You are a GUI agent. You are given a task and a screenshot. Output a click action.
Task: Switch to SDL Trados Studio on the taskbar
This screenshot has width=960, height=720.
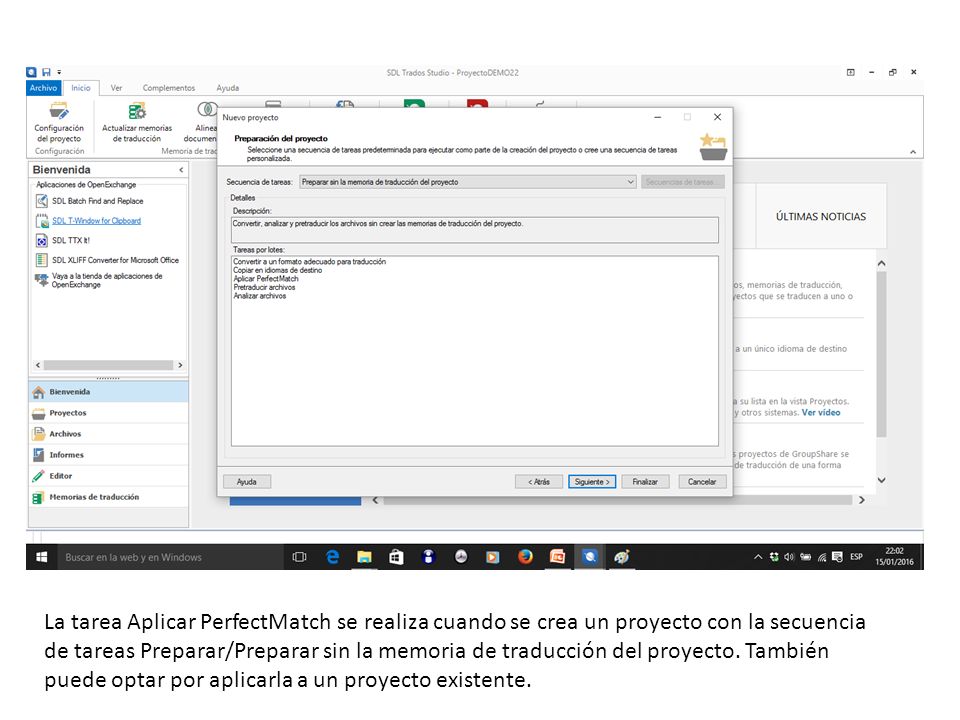tap(589, 557)
